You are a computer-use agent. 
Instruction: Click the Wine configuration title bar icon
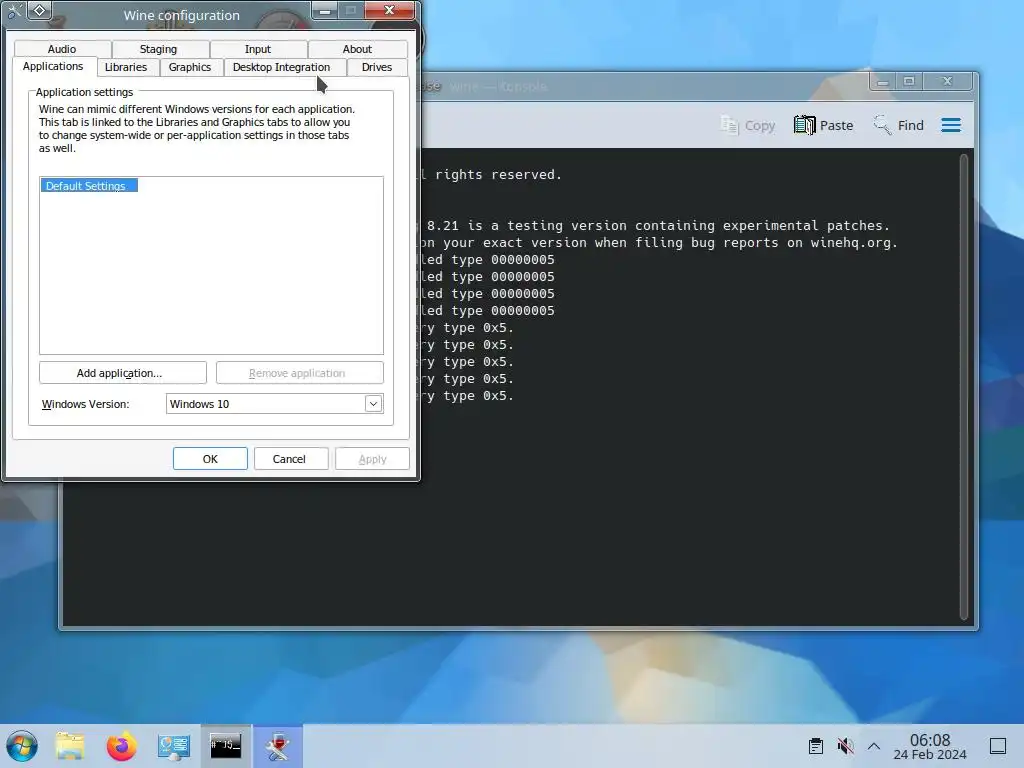pyautogui.click(x=13, y=10)
